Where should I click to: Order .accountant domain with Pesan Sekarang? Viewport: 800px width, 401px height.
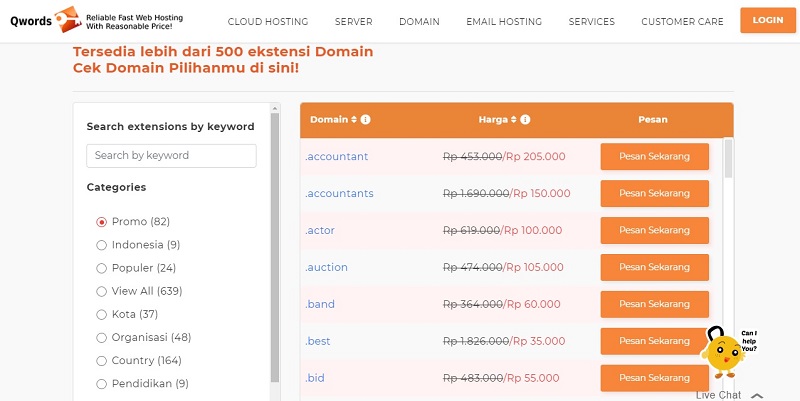(654, 157)
